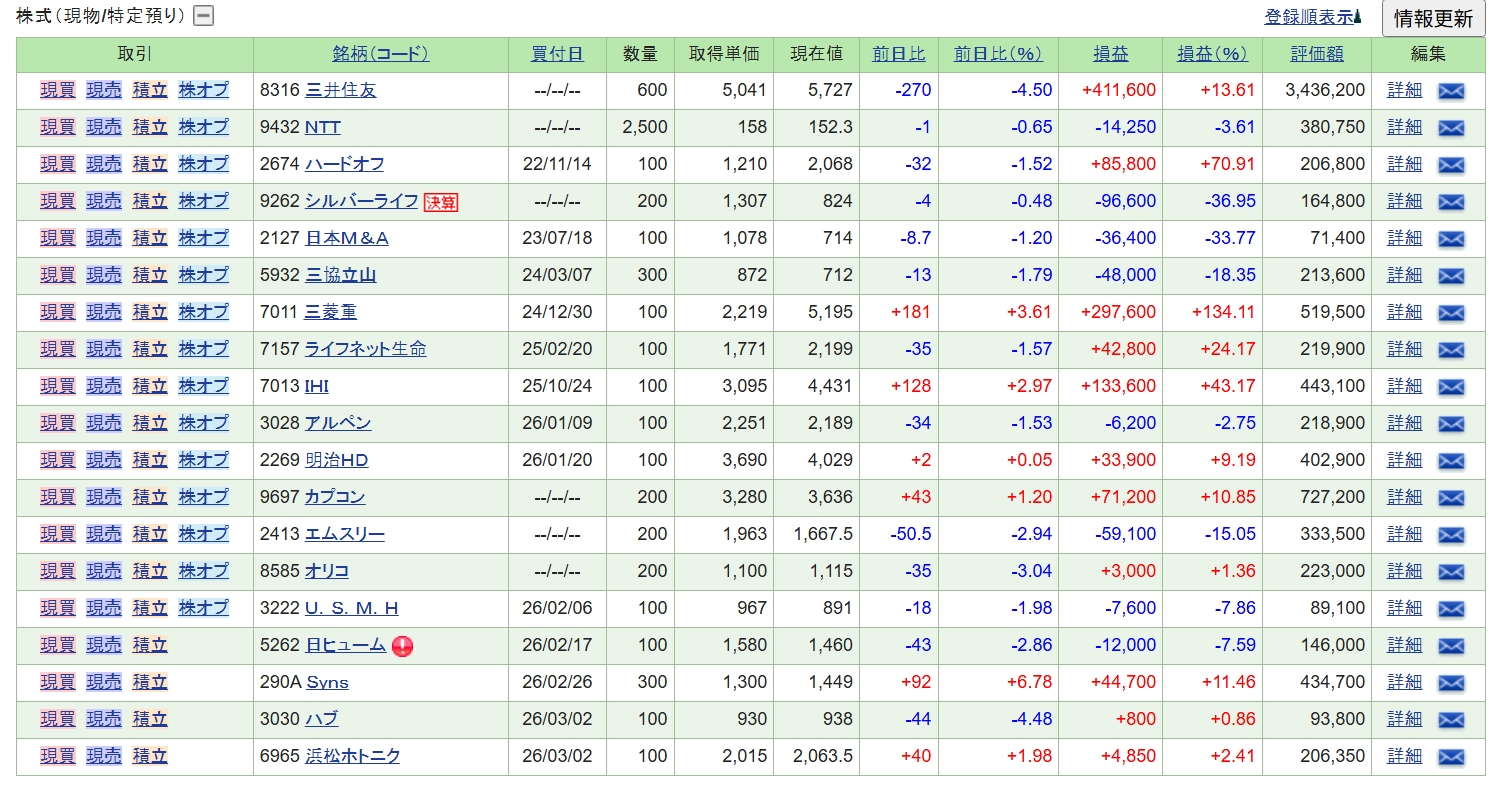Open the 三井住友 stock link

[x=340, y=90]
